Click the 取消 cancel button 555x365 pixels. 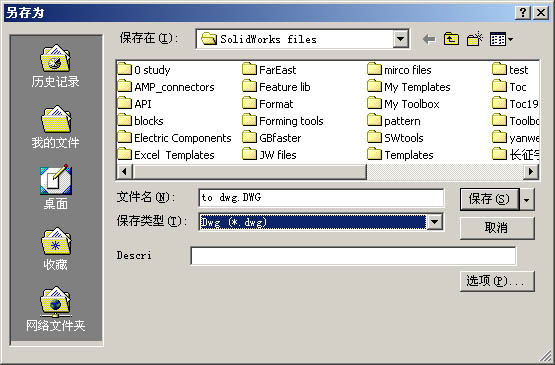point(497,228)
